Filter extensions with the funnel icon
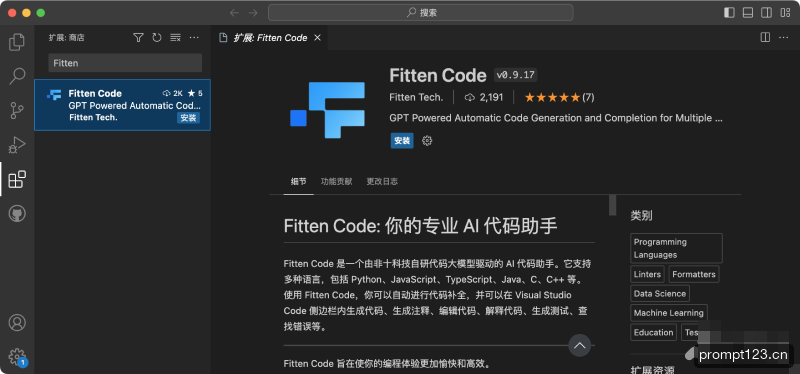 tap(138, 37)
